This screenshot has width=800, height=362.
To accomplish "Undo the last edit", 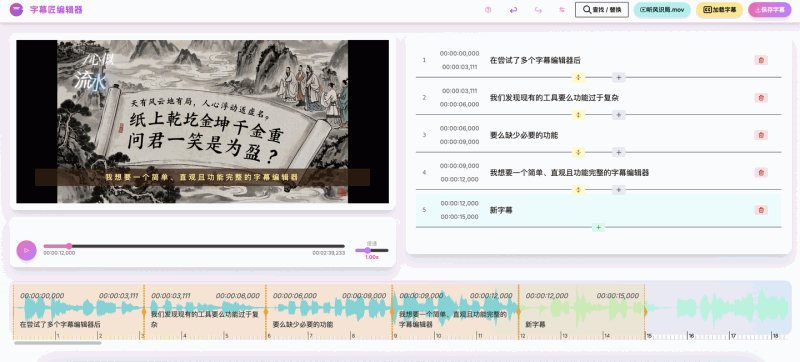I will pos(514,10).
